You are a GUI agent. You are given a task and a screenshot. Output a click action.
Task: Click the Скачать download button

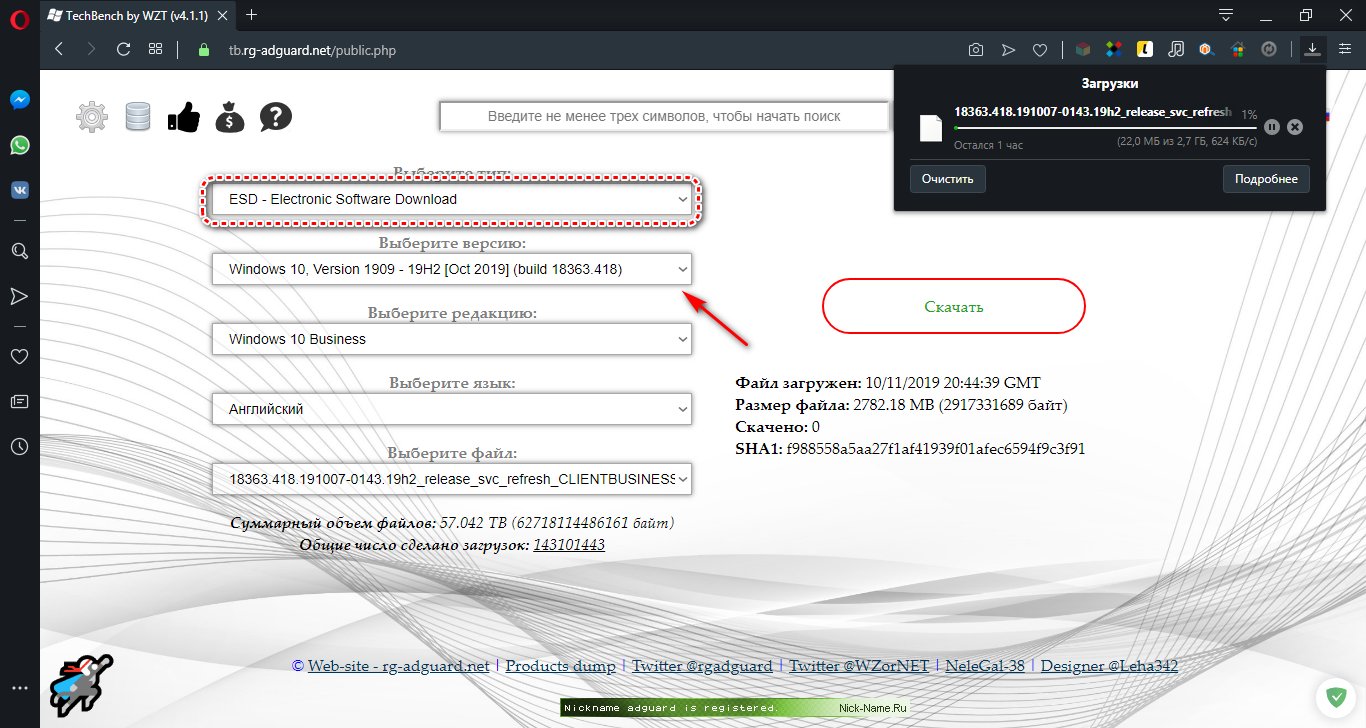(953, 306)
